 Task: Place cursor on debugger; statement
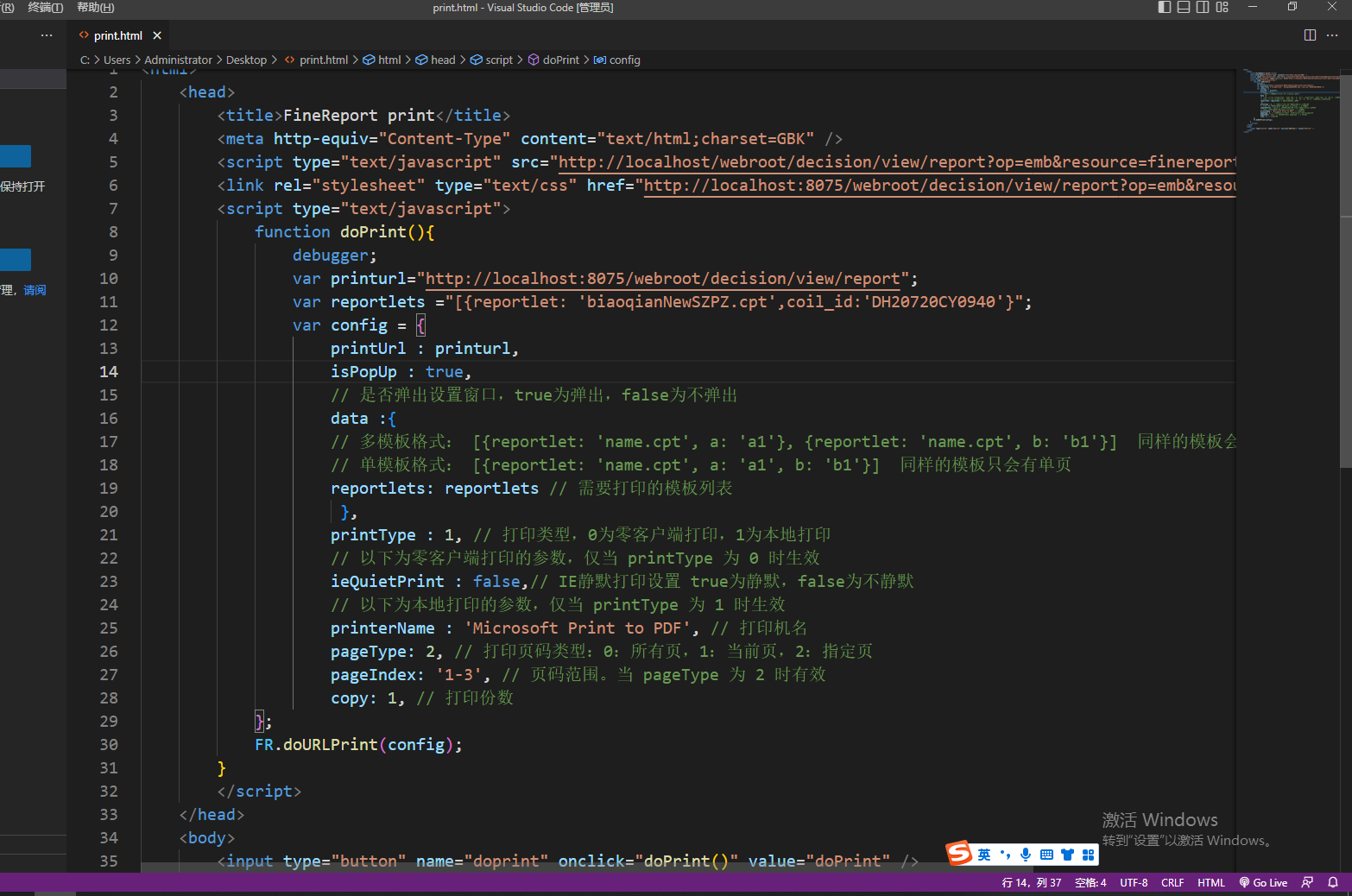[x=334, y=256]
